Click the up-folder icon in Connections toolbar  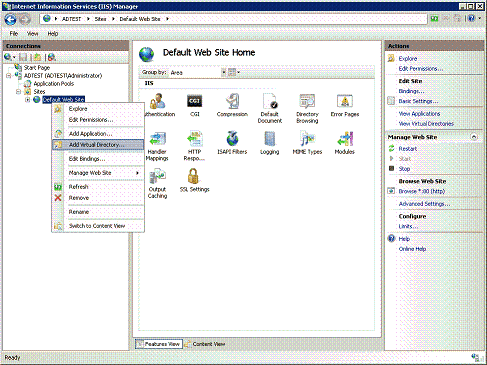click(37, 57)
